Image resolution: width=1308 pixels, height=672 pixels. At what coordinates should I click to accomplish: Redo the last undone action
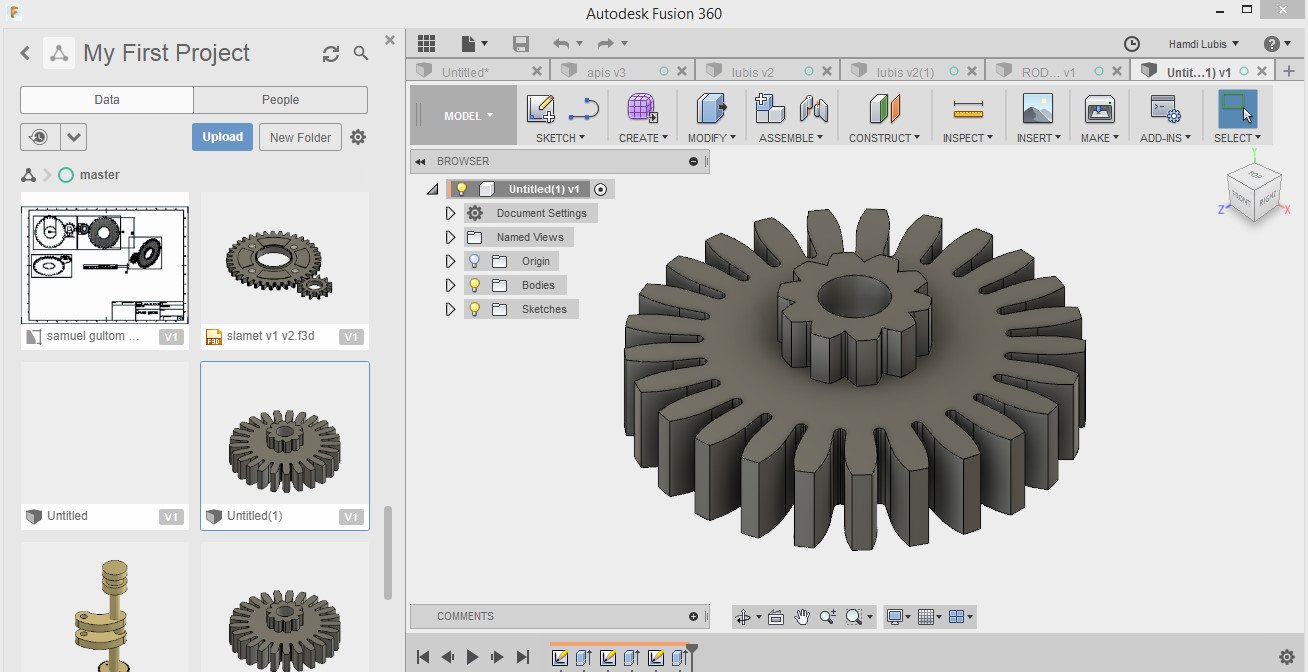pos(605,43)
